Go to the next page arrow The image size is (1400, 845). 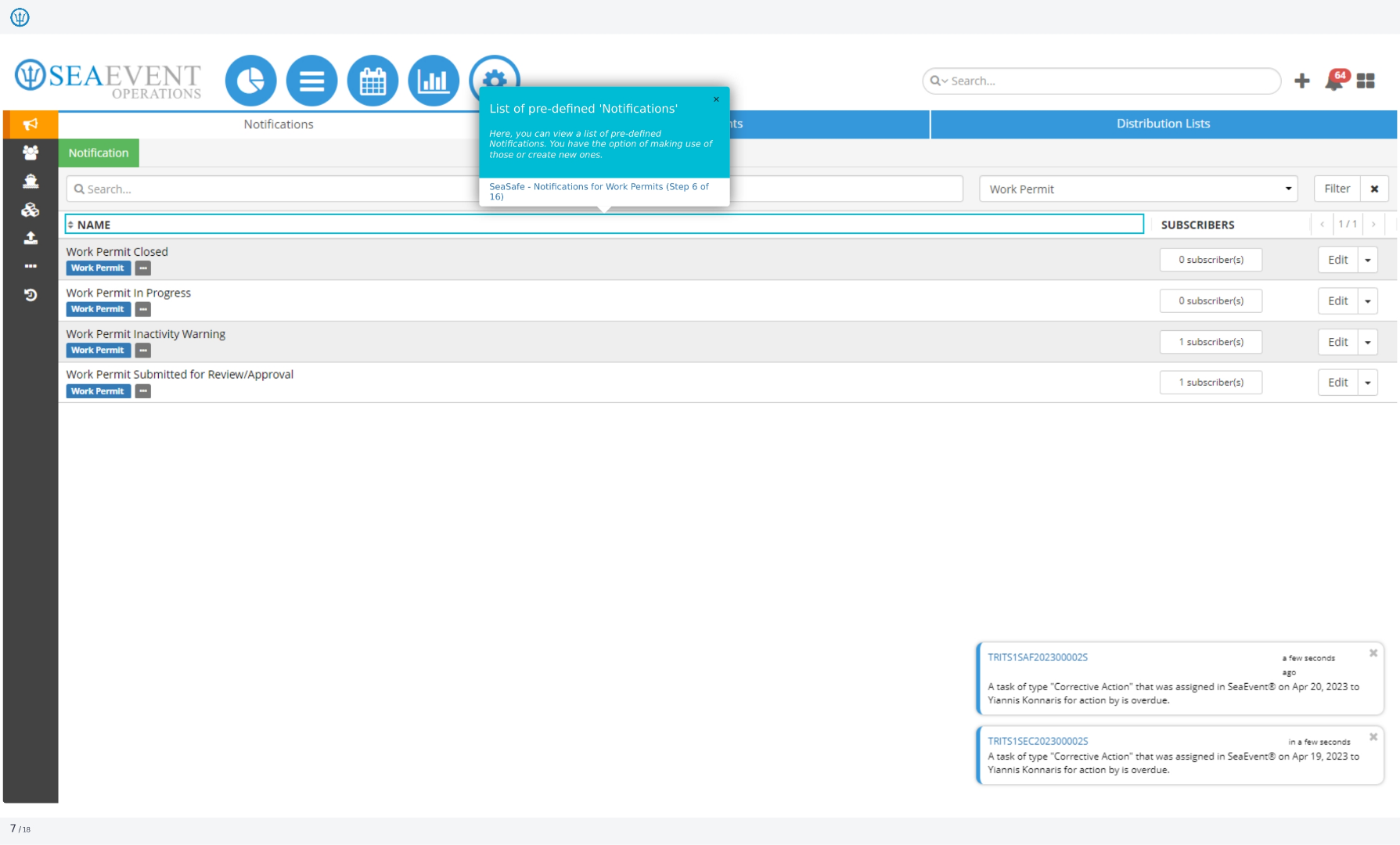1373,225
